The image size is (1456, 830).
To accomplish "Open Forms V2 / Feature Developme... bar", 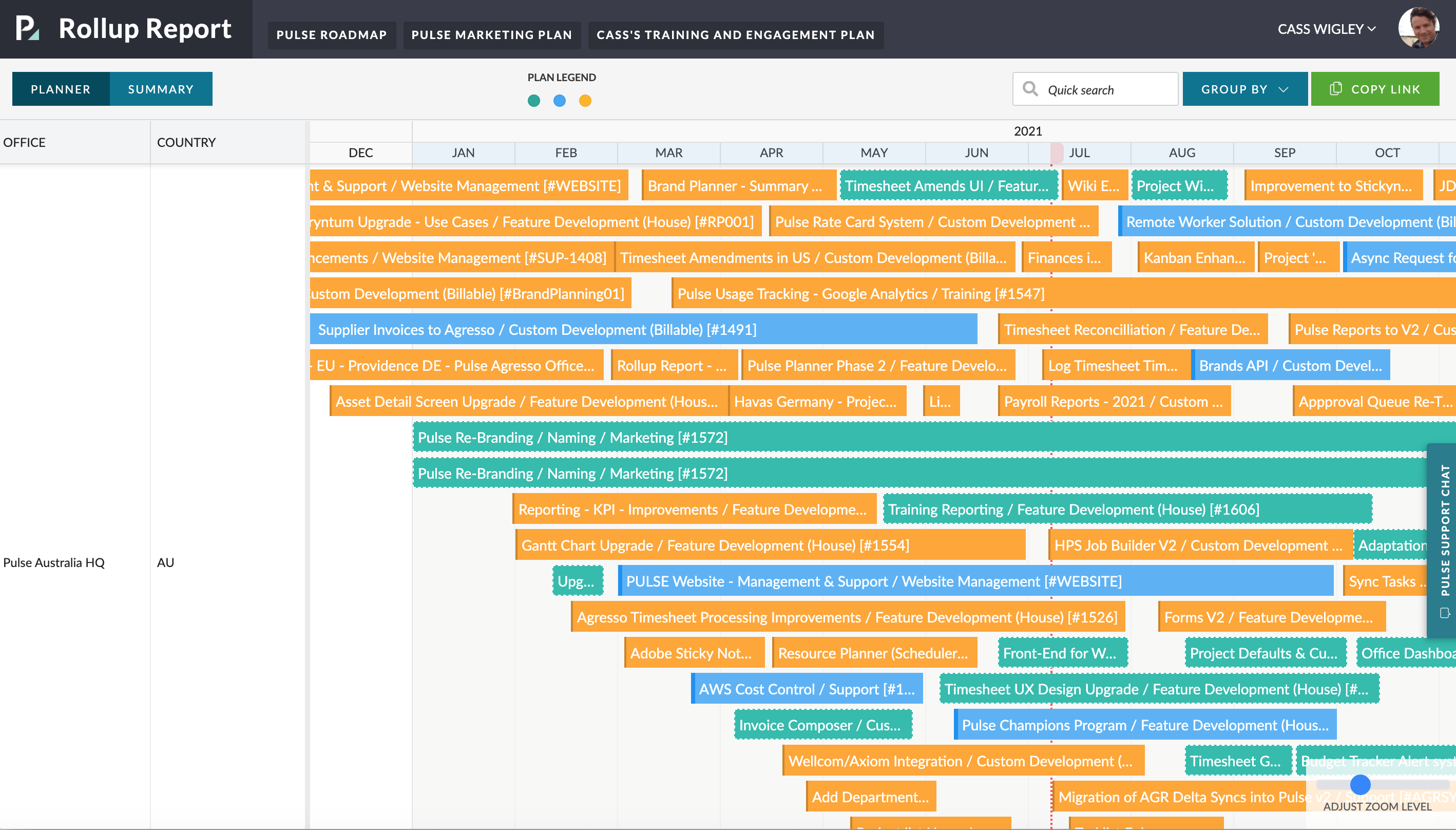I will 1272,617.
